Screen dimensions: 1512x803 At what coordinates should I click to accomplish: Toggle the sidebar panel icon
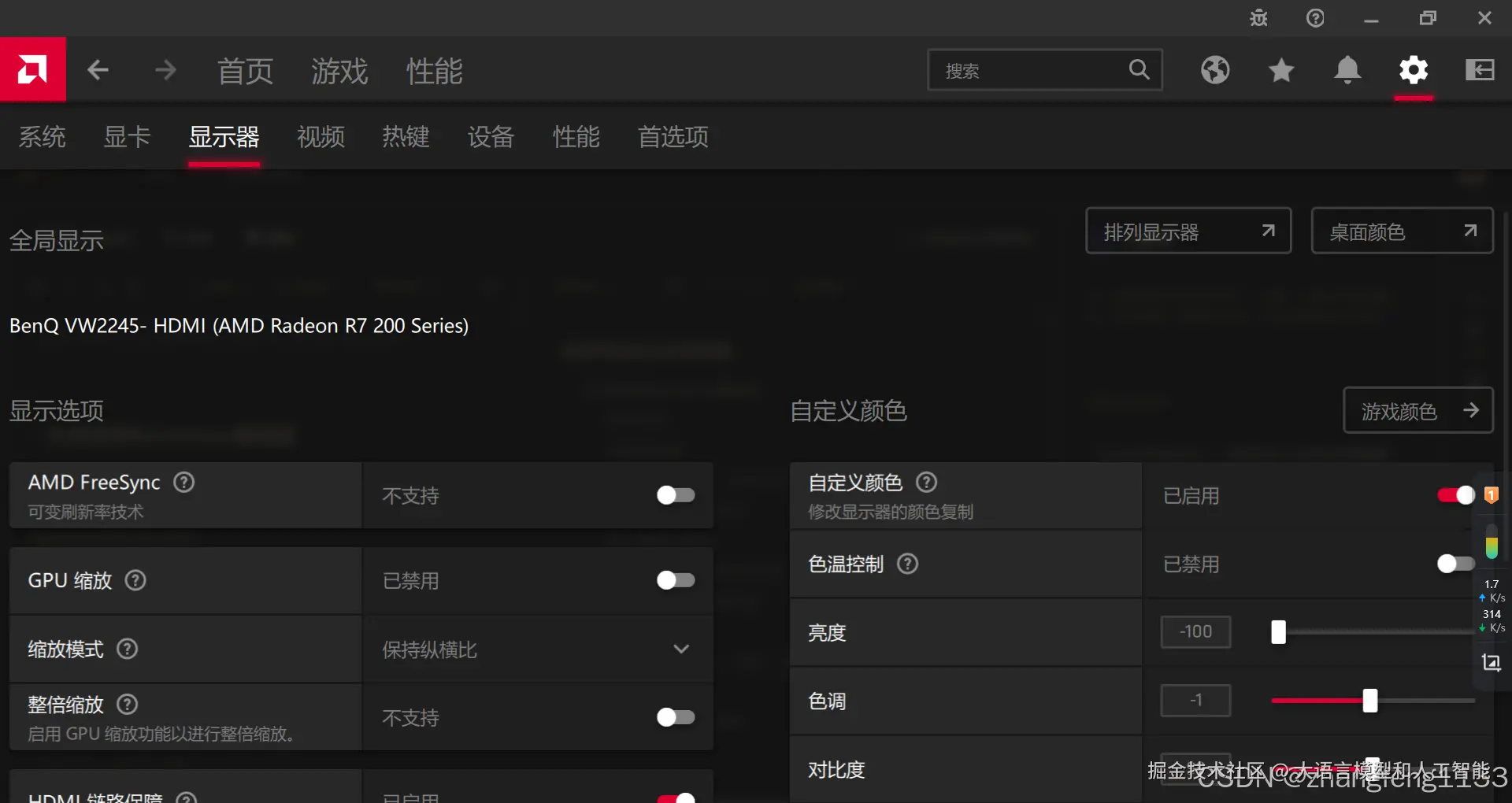pyautogui.click(x=1480, y=70)
